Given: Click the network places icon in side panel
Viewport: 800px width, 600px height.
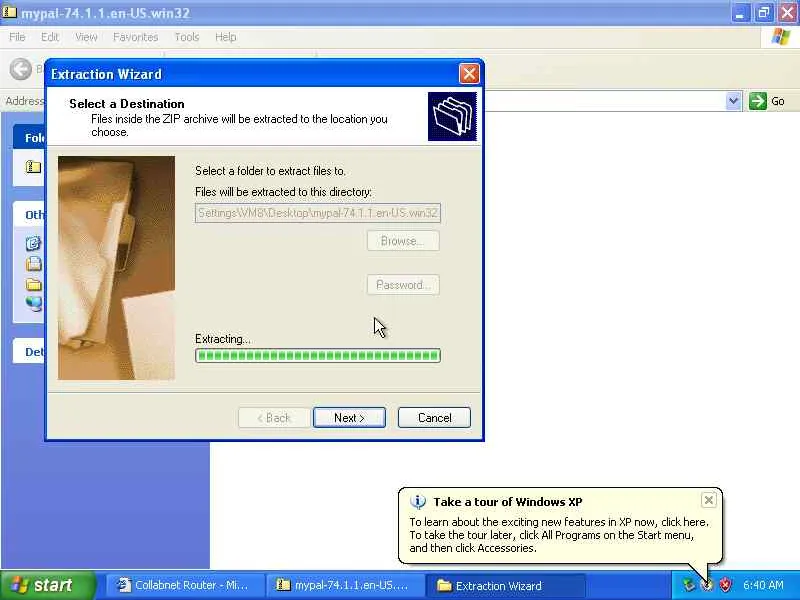Looking at the screenshot, I should click(34, 304).
